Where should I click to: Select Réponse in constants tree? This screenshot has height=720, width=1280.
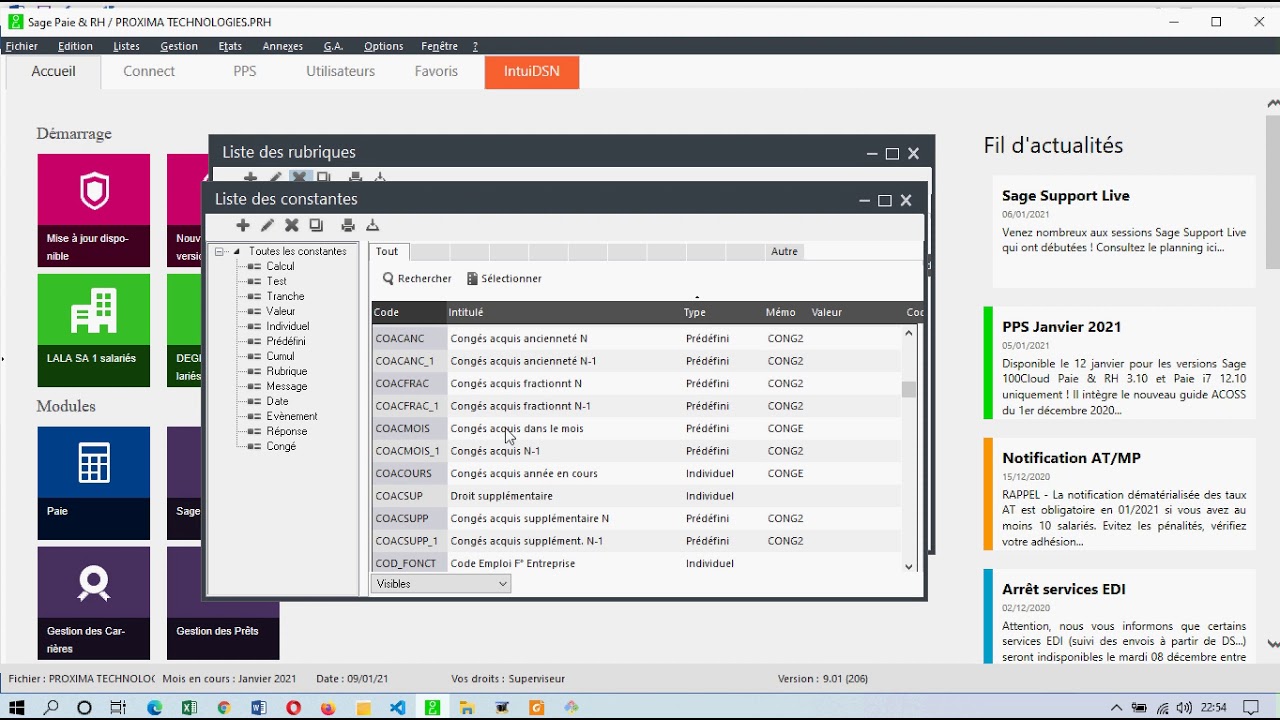point(287,432)
